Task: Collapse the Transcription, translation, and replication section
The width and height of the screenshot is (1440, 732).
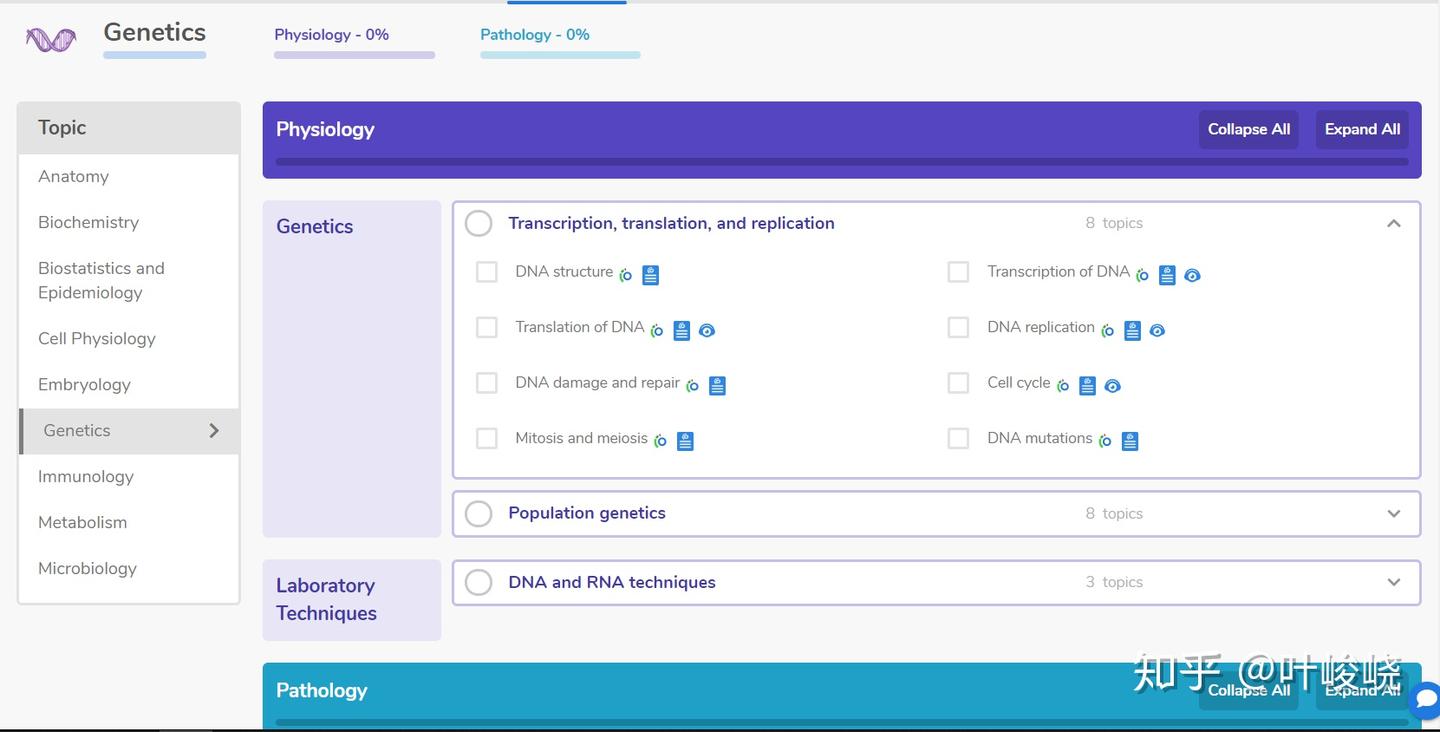Action: pyautogui.click(x=1394, y=224)
